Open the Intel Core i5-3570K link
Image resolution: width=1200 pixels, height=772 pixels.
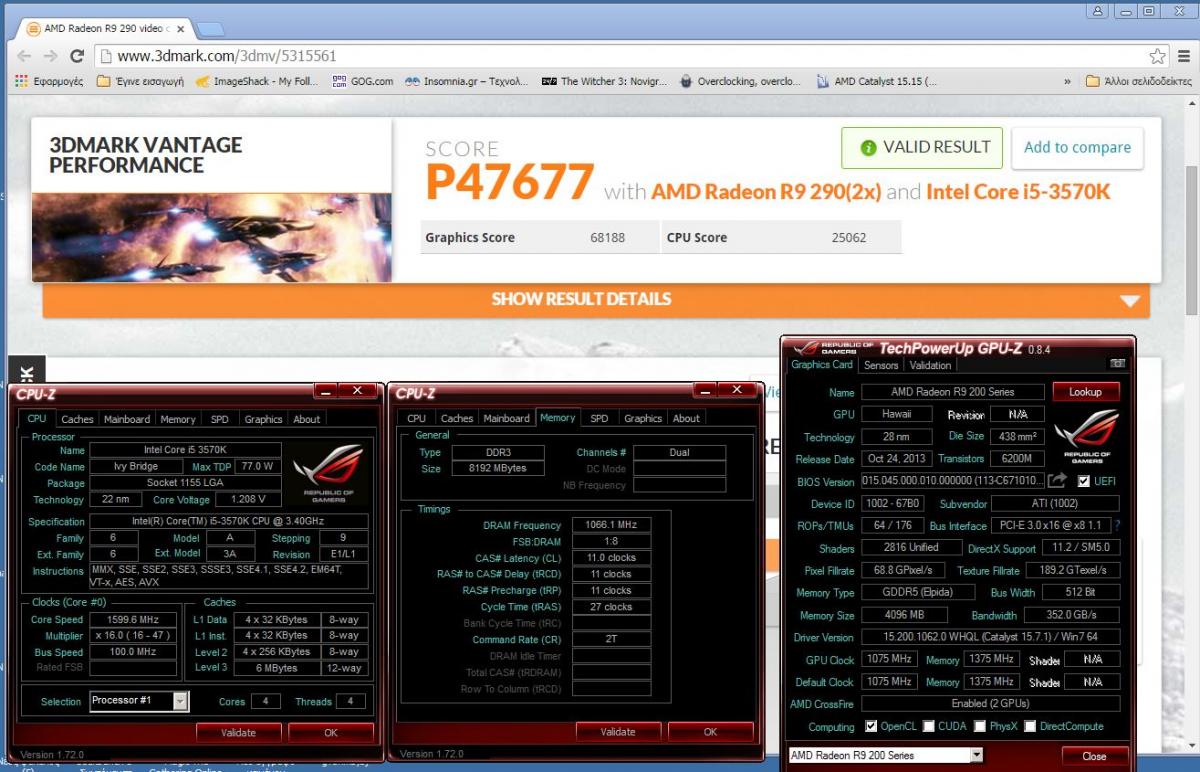click(1018, 191)
